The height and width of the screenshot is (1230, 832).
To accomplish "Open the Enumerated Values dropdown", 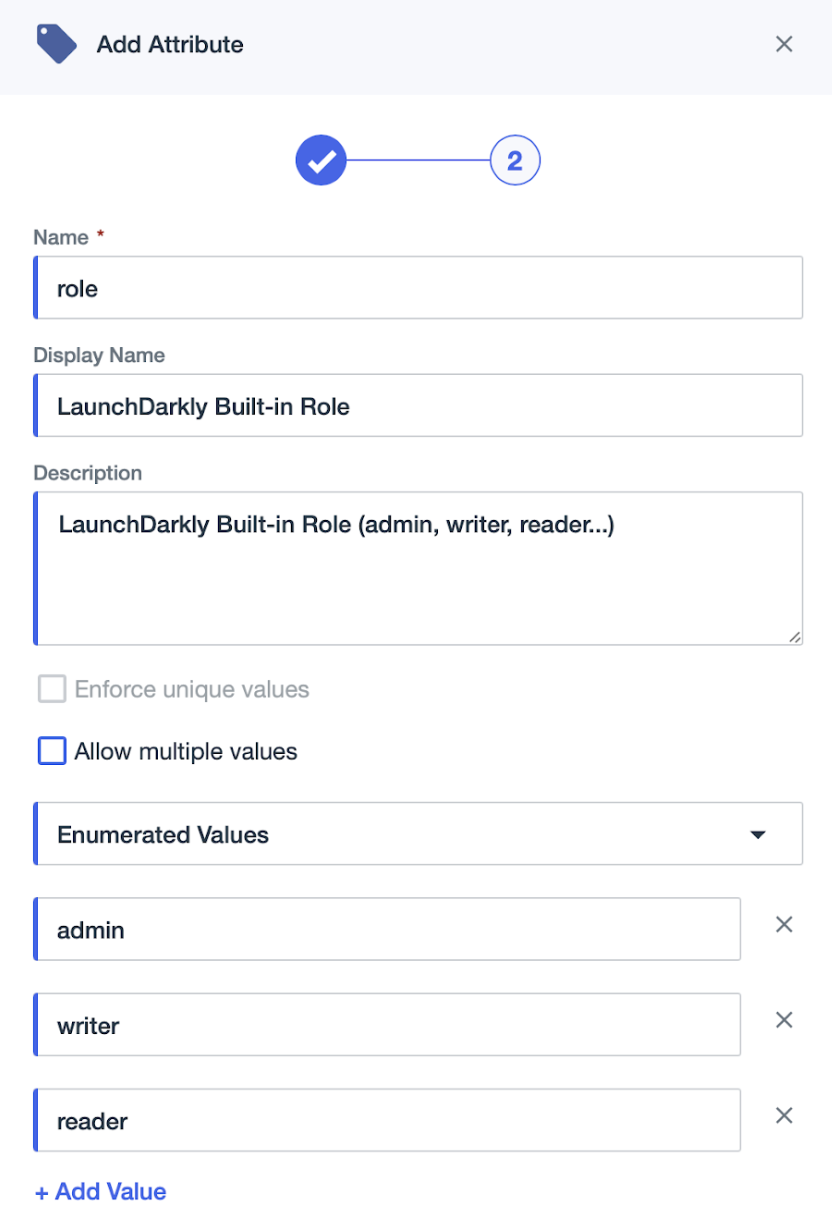I will [418, 833].
